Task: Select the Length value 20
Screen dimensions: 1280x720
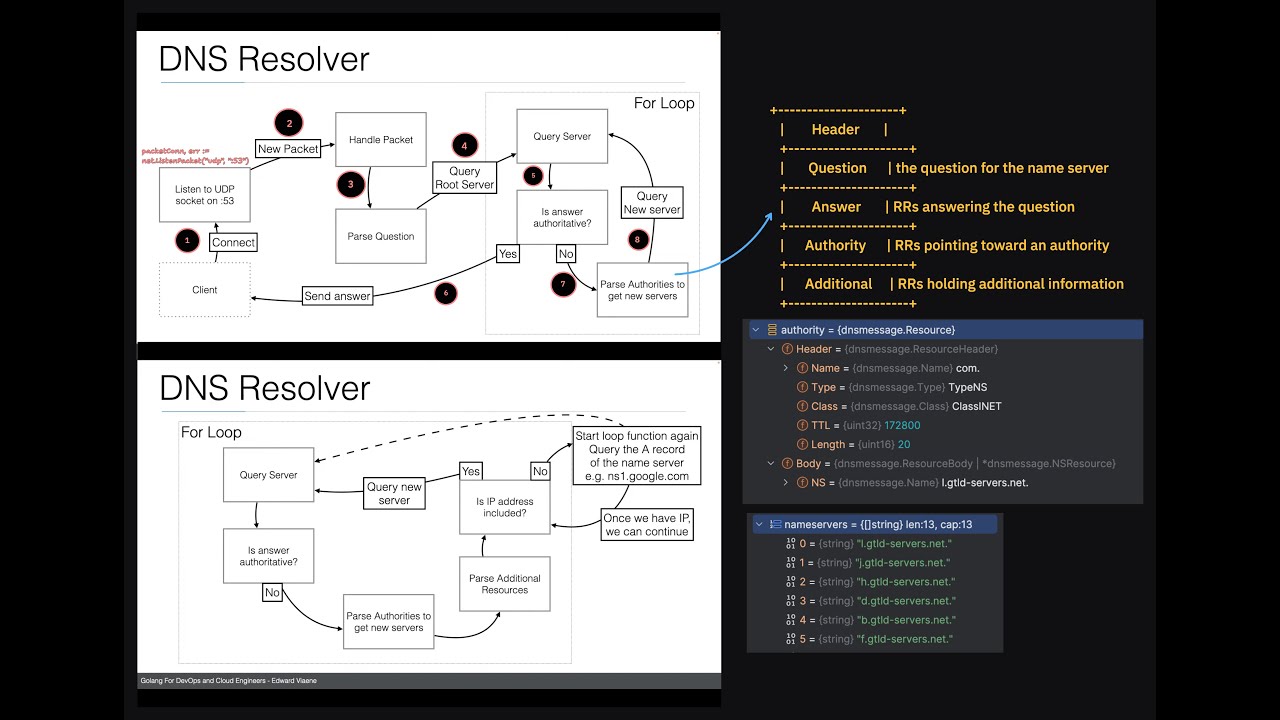Action: pyautogui.click(x=904, y=444)
